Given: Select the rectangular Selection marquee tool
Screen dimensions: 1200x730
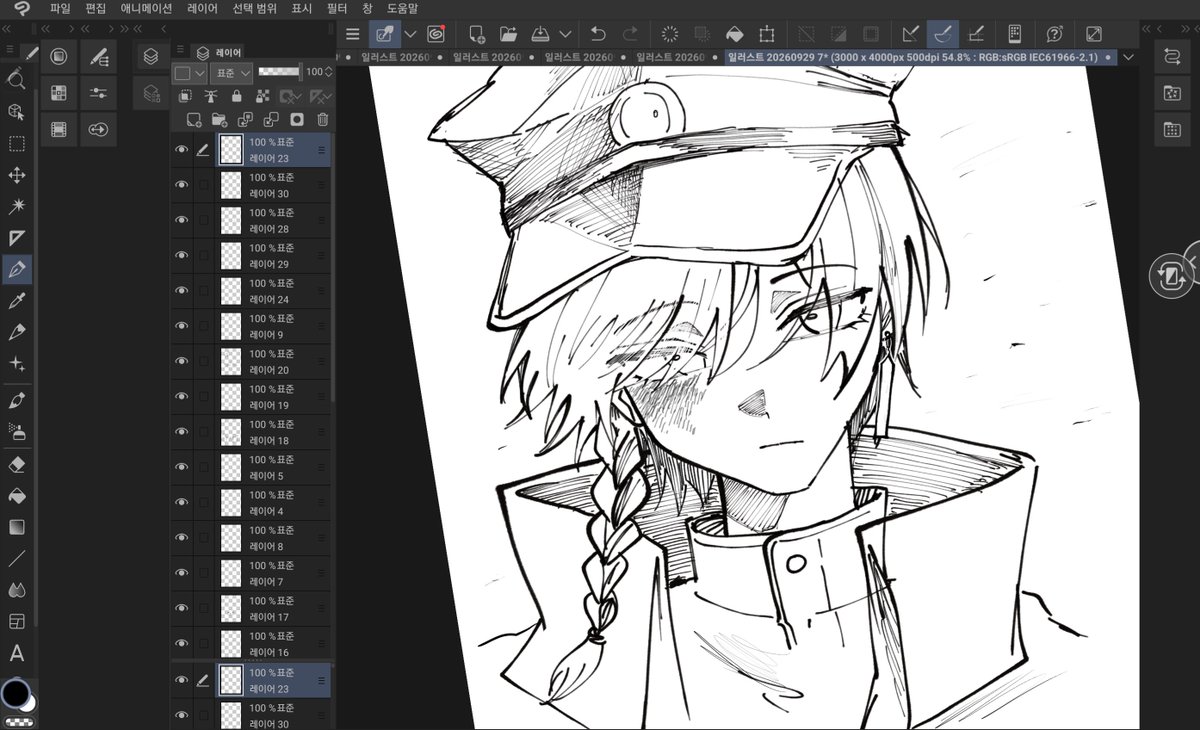Looking at the screenshot, I should point(17,143).
